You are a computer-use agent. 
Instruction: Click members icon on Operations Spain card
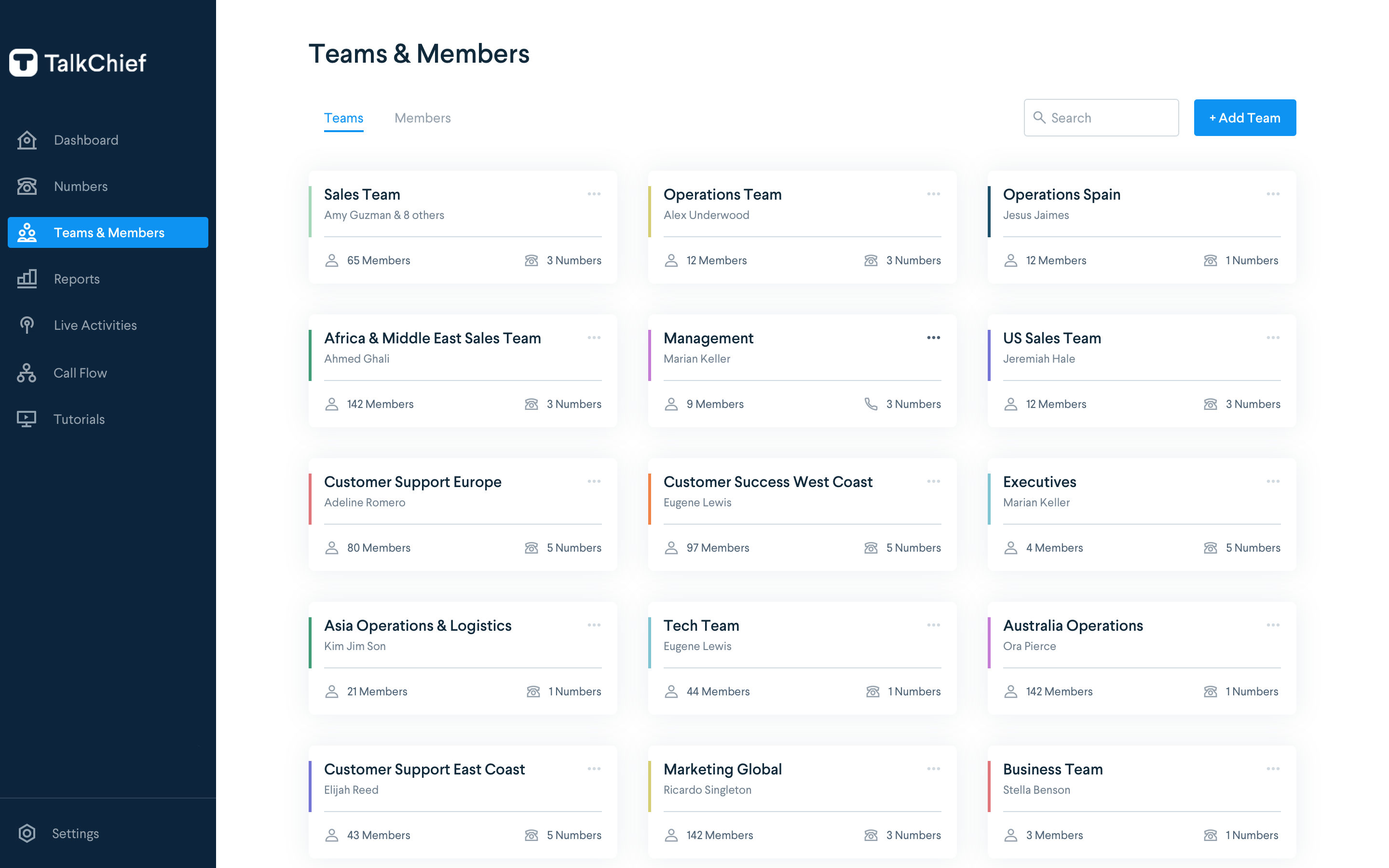pos(1011,260)
